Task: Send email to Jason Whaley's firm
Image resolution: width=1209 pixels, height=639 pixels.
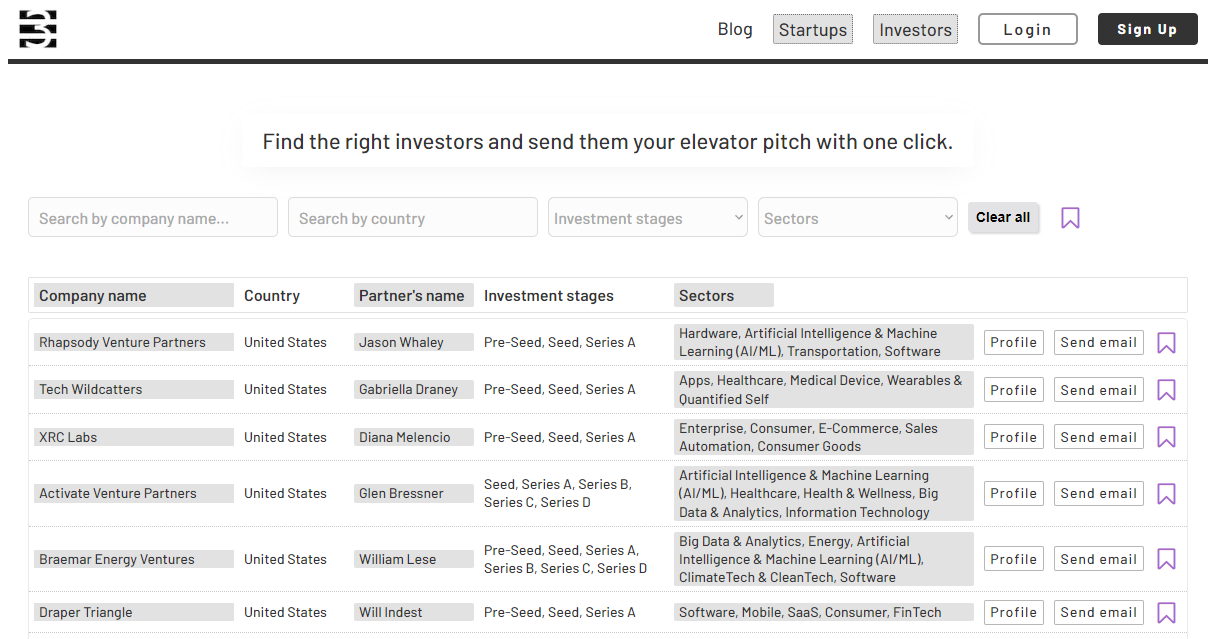Action: pyautogui.click(x=1098, y=342)
